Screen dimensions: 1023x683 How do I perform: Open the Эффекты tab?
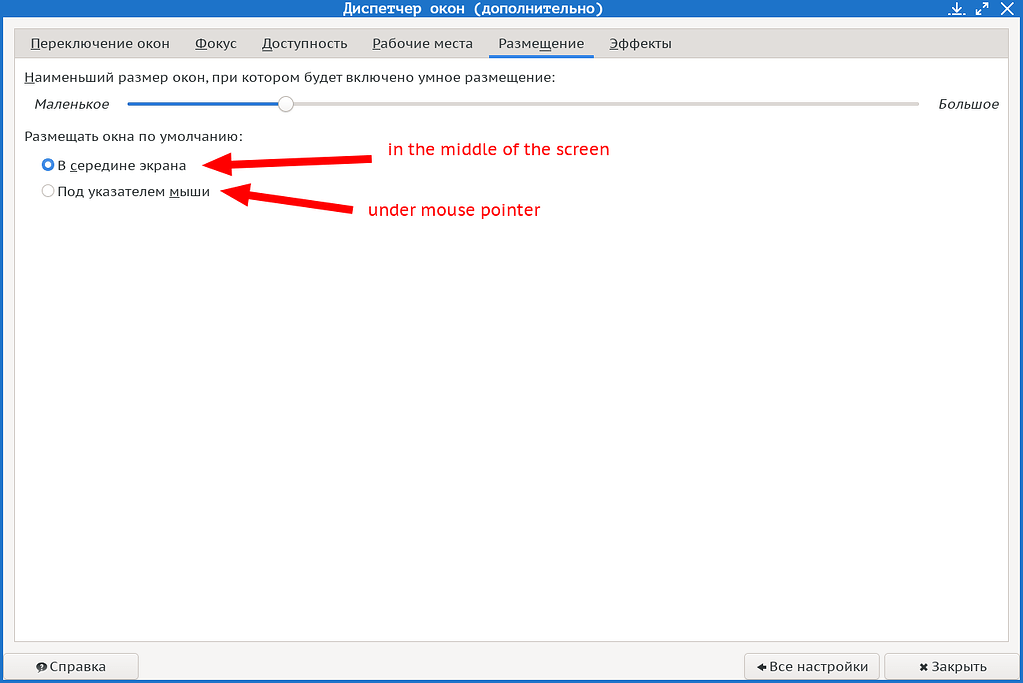640,43
